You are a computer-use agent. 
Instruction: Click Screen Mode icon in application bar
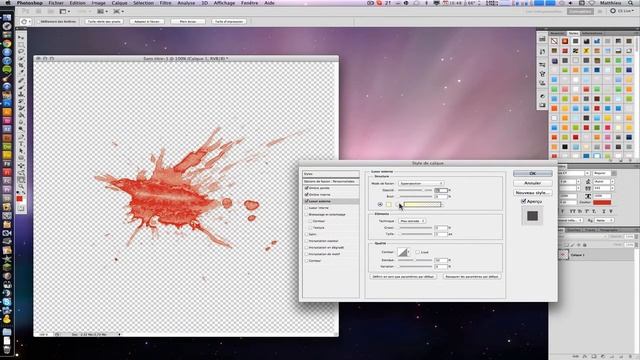[x=118, y=11]
